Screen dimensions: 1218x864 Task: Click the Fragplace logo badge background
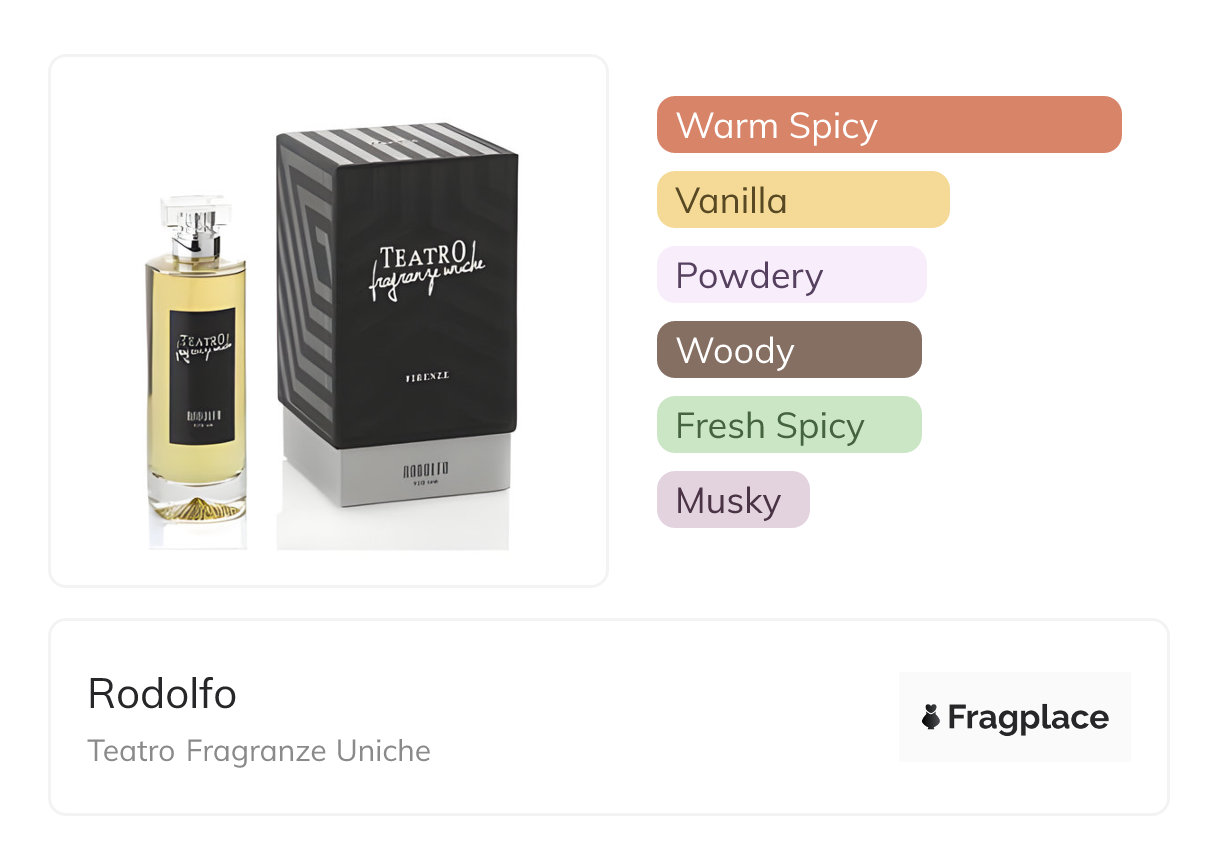(x=1015, y=717)
